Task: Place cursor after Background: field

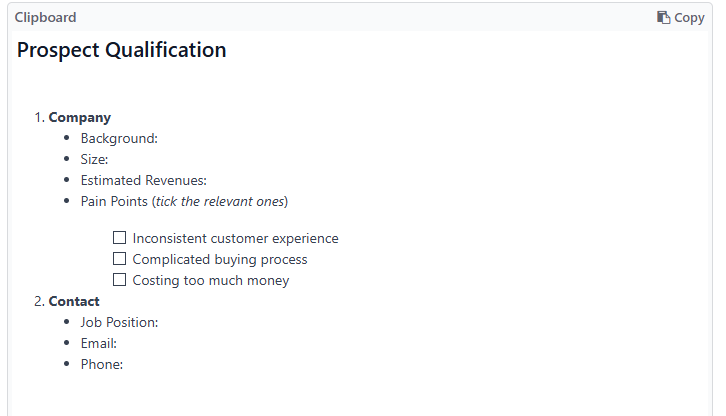Action: click(160, 139)
